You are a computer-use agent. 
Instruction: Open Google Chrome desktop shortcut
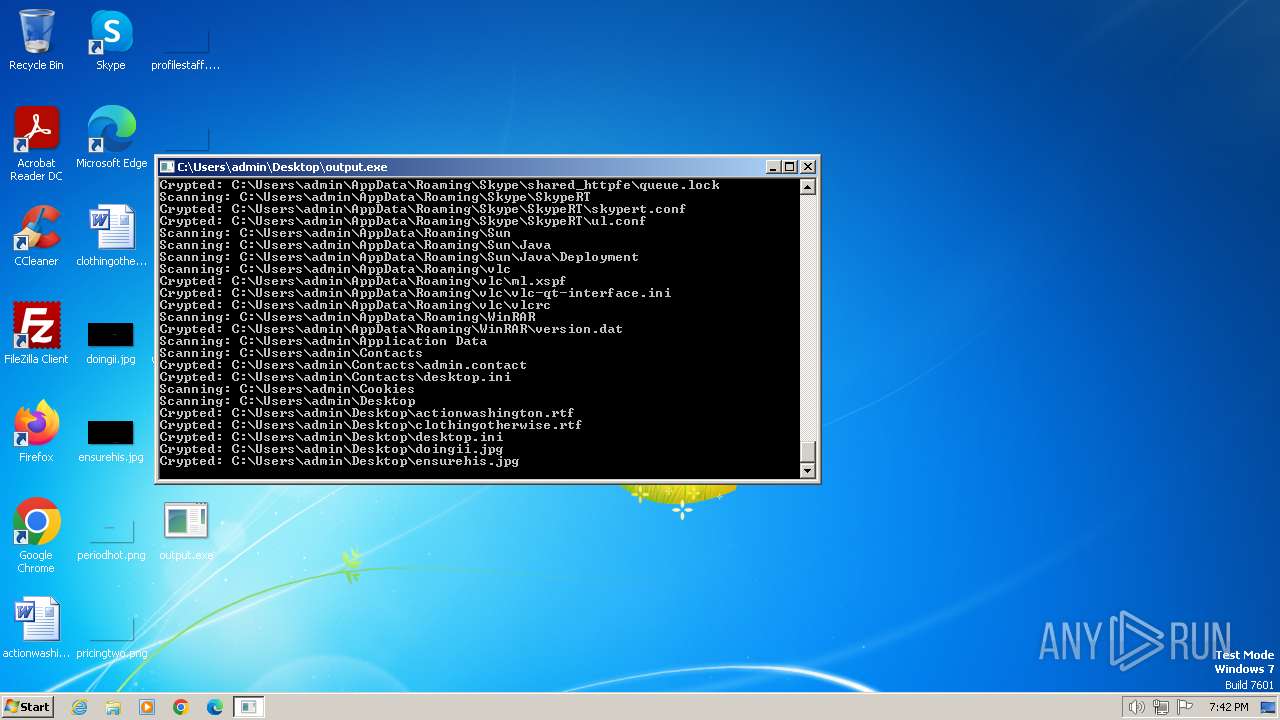[x=36, y=536]
